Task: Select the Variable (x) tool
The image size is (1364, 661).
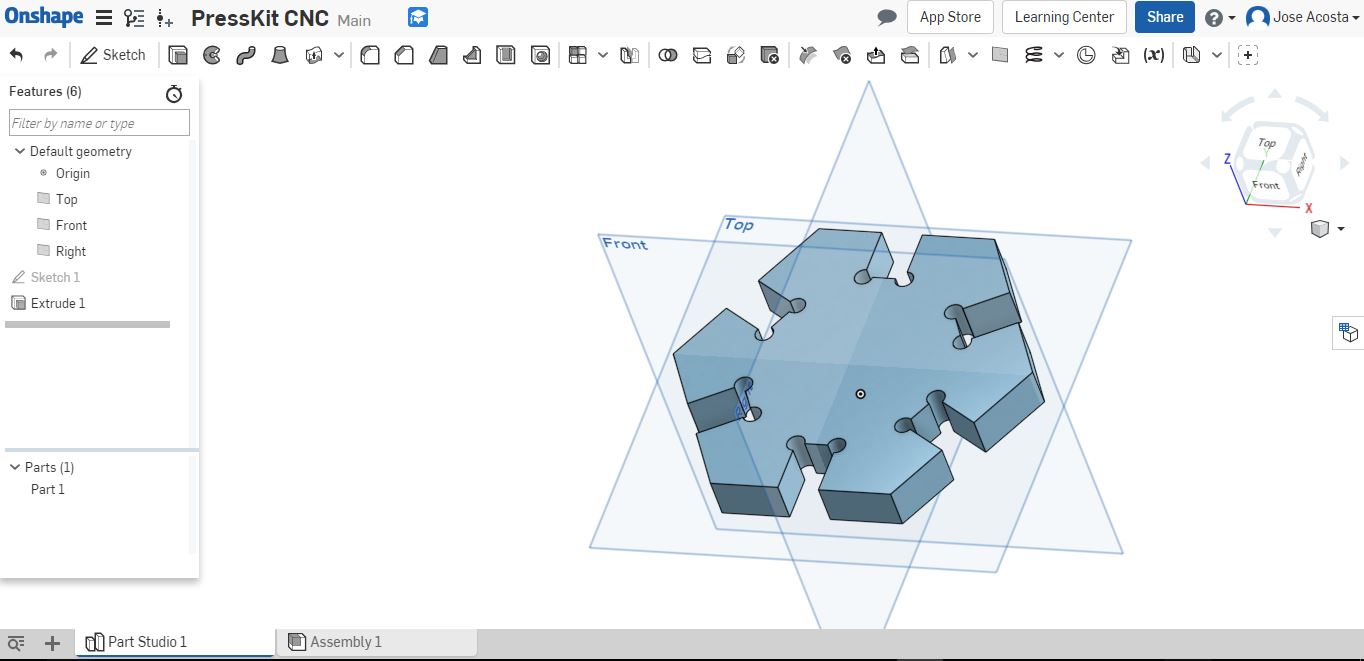Action: coord(1154,55)
